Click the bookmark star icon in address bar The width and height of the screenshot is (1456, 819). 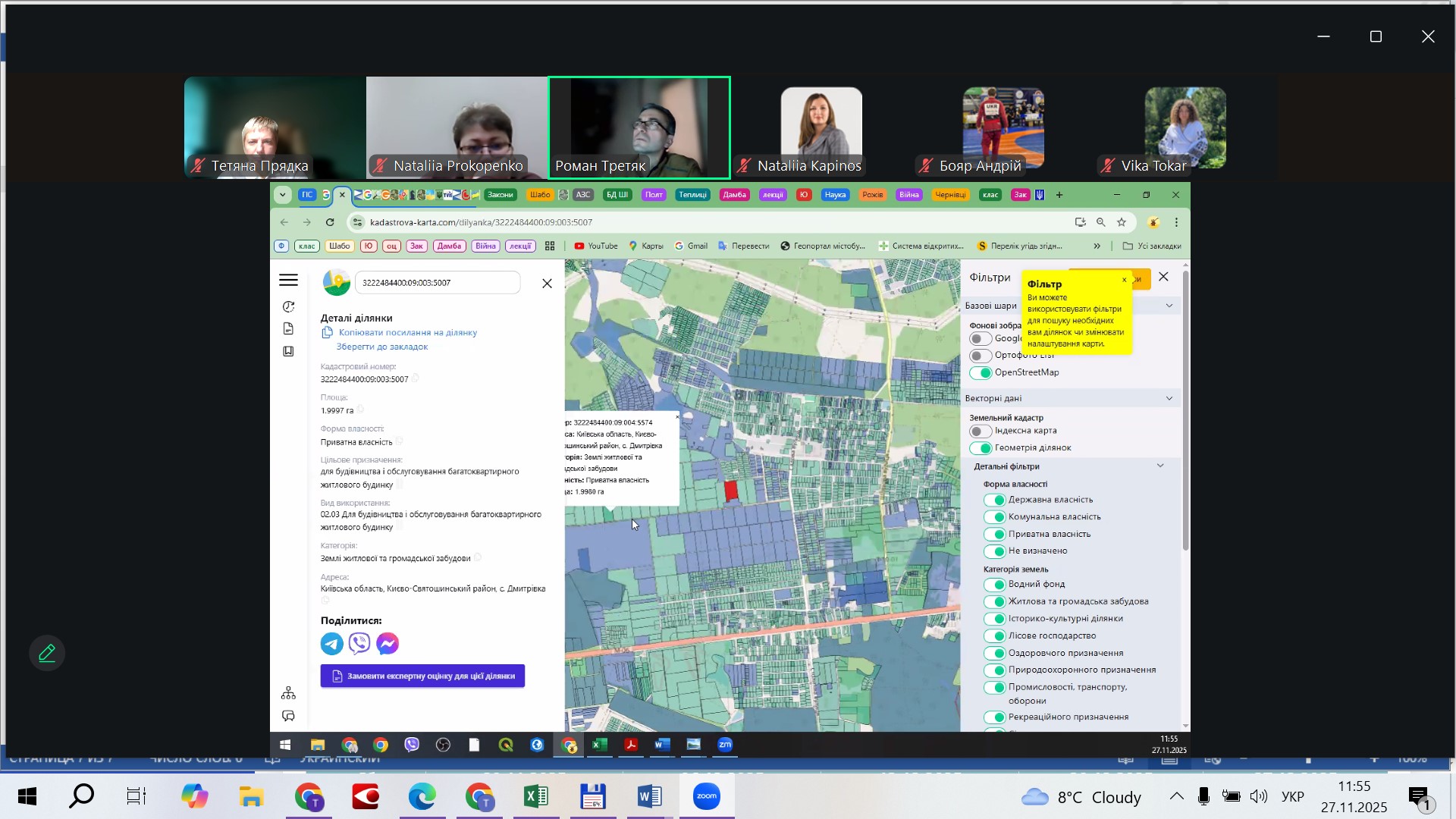(1122, 222)
